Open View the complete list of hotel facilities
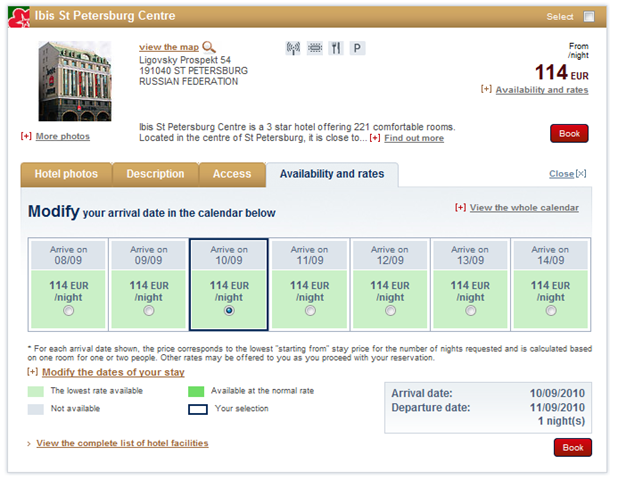 [x=122, y=443]
